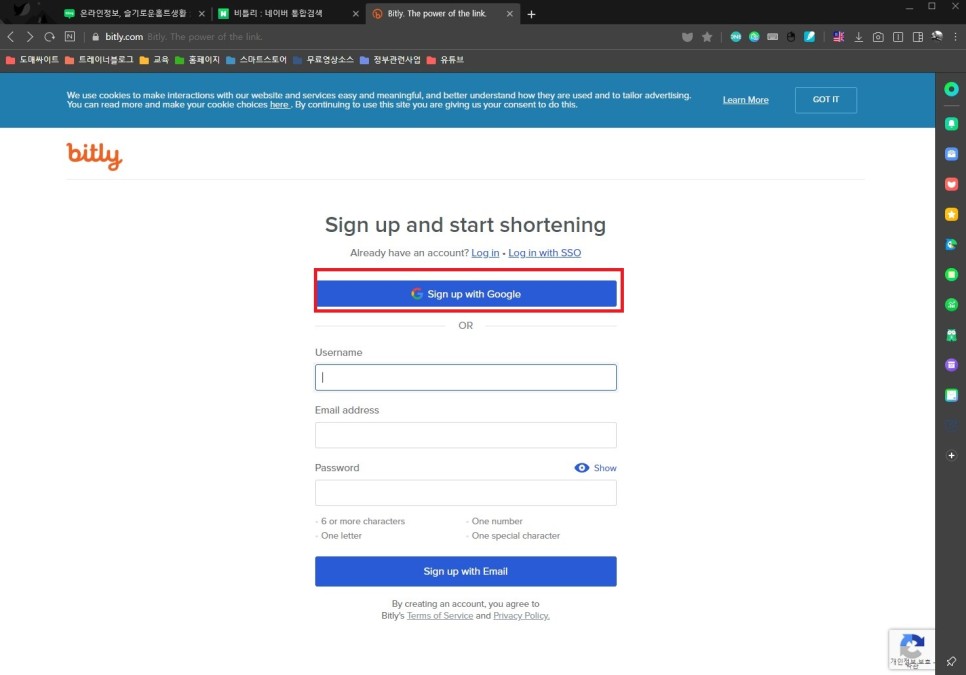Image resolution: width=966 pixels, height=675 pixels.
Task: Open the user profile avatar
Action: tap(937, 36)
